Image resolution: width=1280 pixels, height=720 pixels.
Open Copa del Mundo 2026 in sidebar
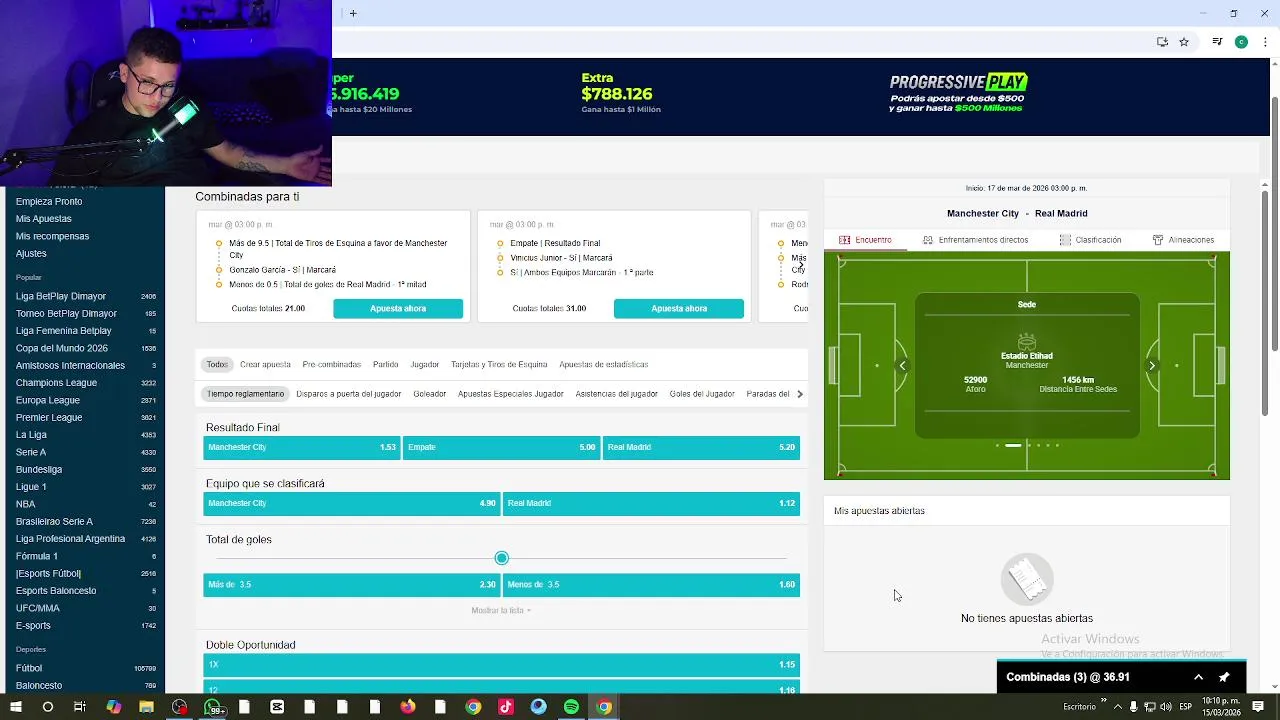pyautogui.click(x=61, y=348)
